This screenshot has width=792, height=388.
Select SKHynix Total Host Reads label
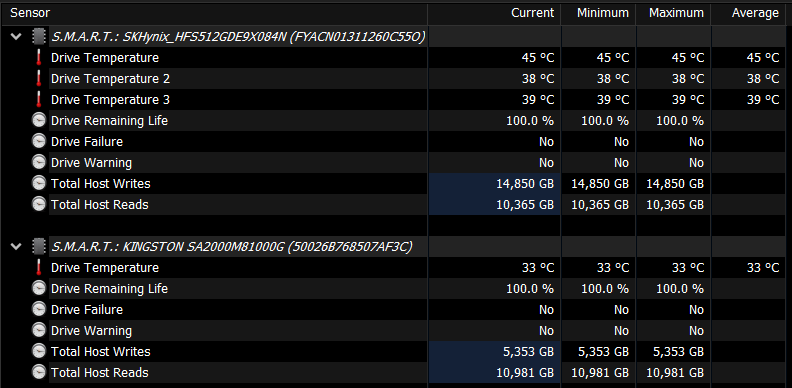coord(100,205)
